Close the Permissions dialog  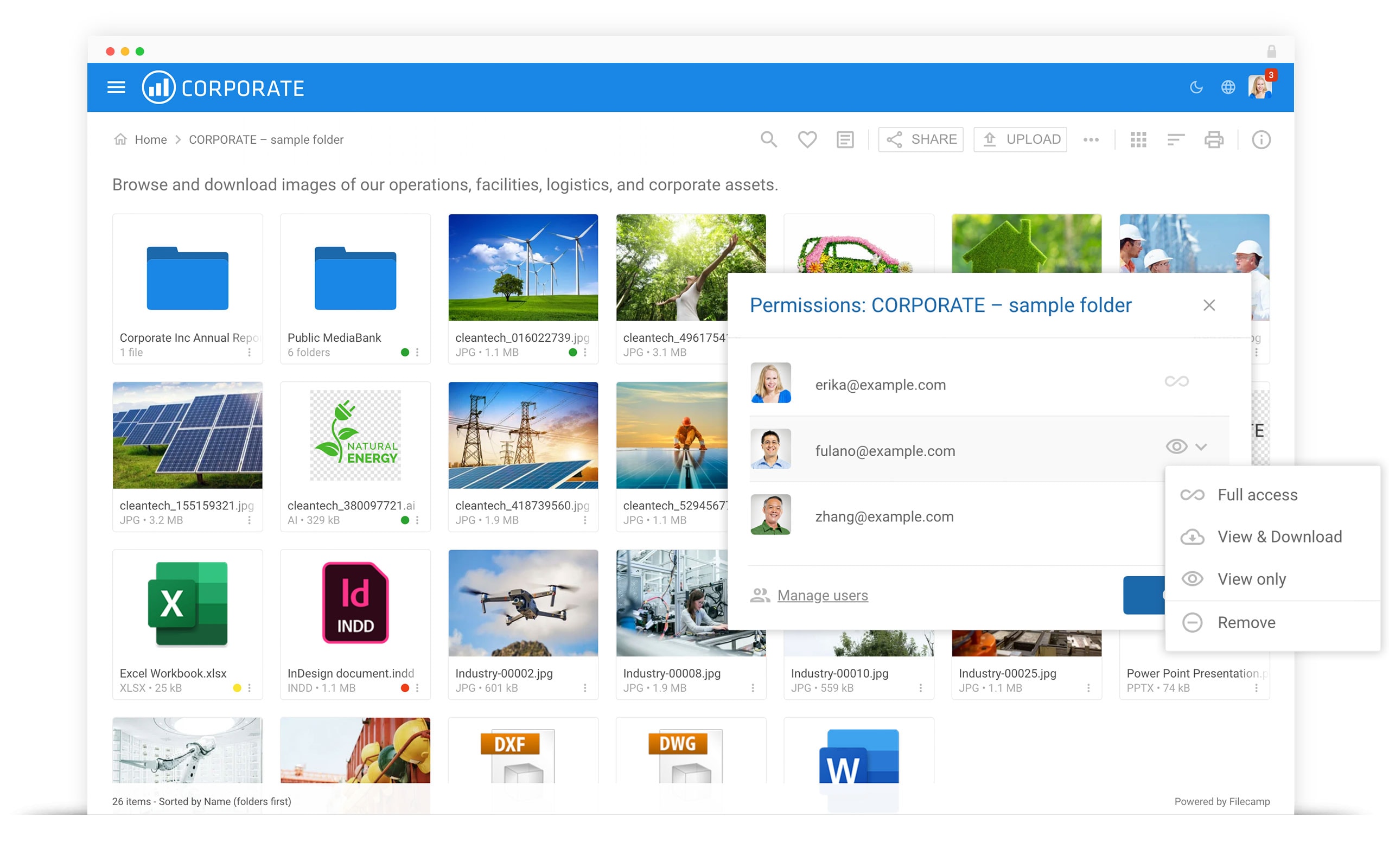click(x=1209, y=305)
